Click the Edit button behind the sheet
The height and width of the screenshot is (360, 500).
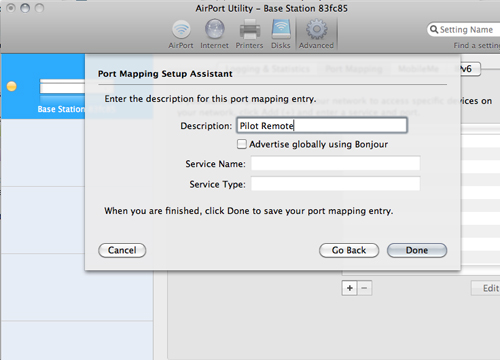click(486, 288)
